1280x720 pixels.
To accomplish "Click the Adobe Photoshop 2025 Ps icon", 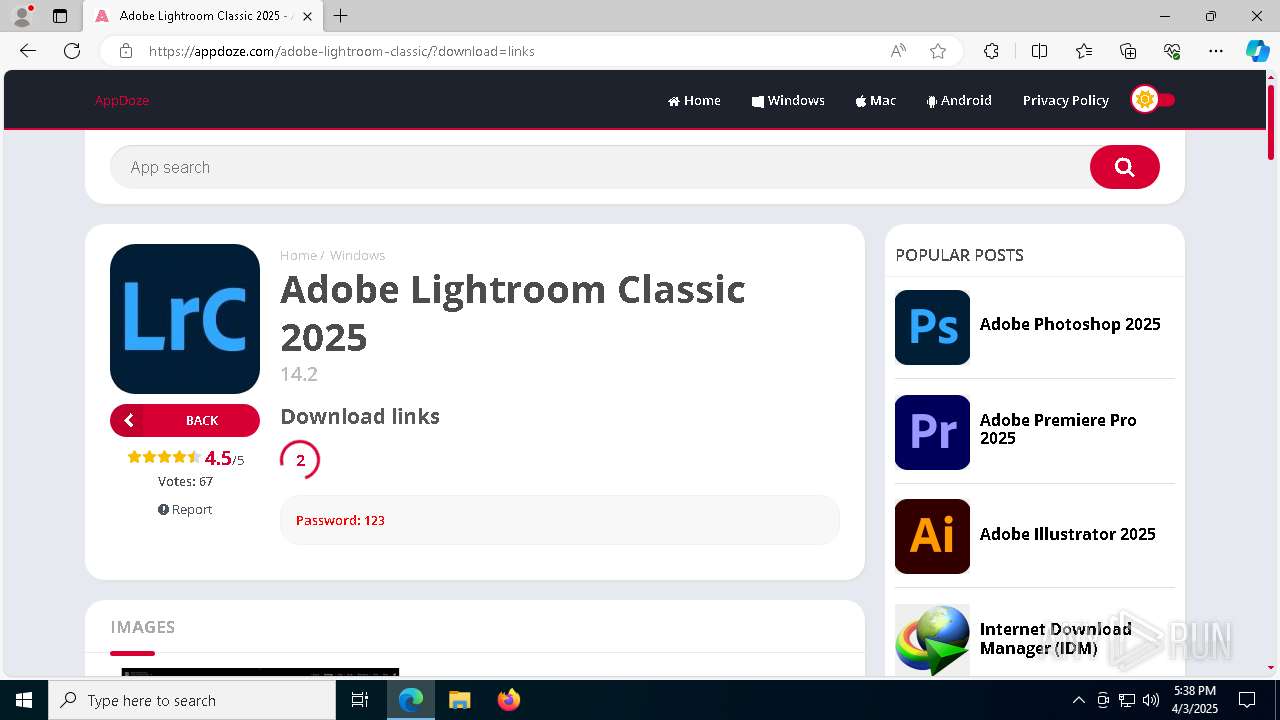I will 932,327.
